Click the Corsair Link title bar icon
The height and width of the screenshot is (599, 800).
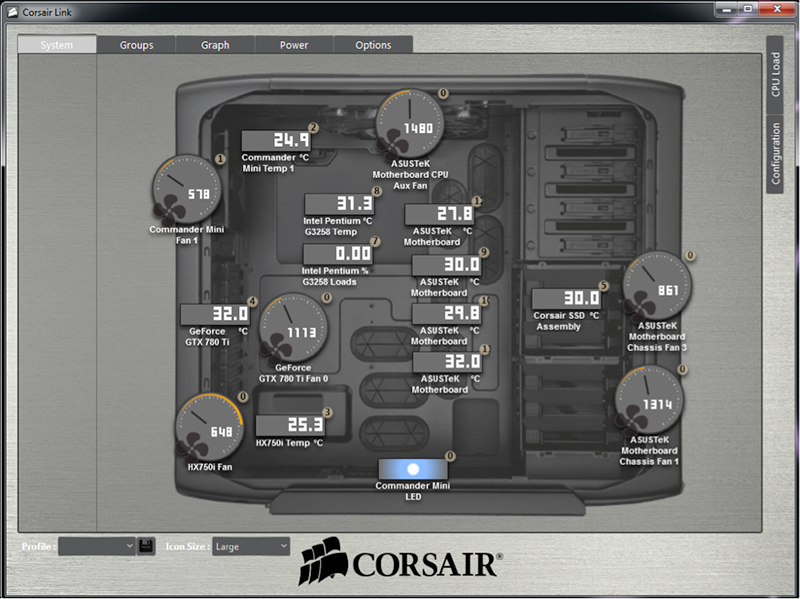(13, 12)
